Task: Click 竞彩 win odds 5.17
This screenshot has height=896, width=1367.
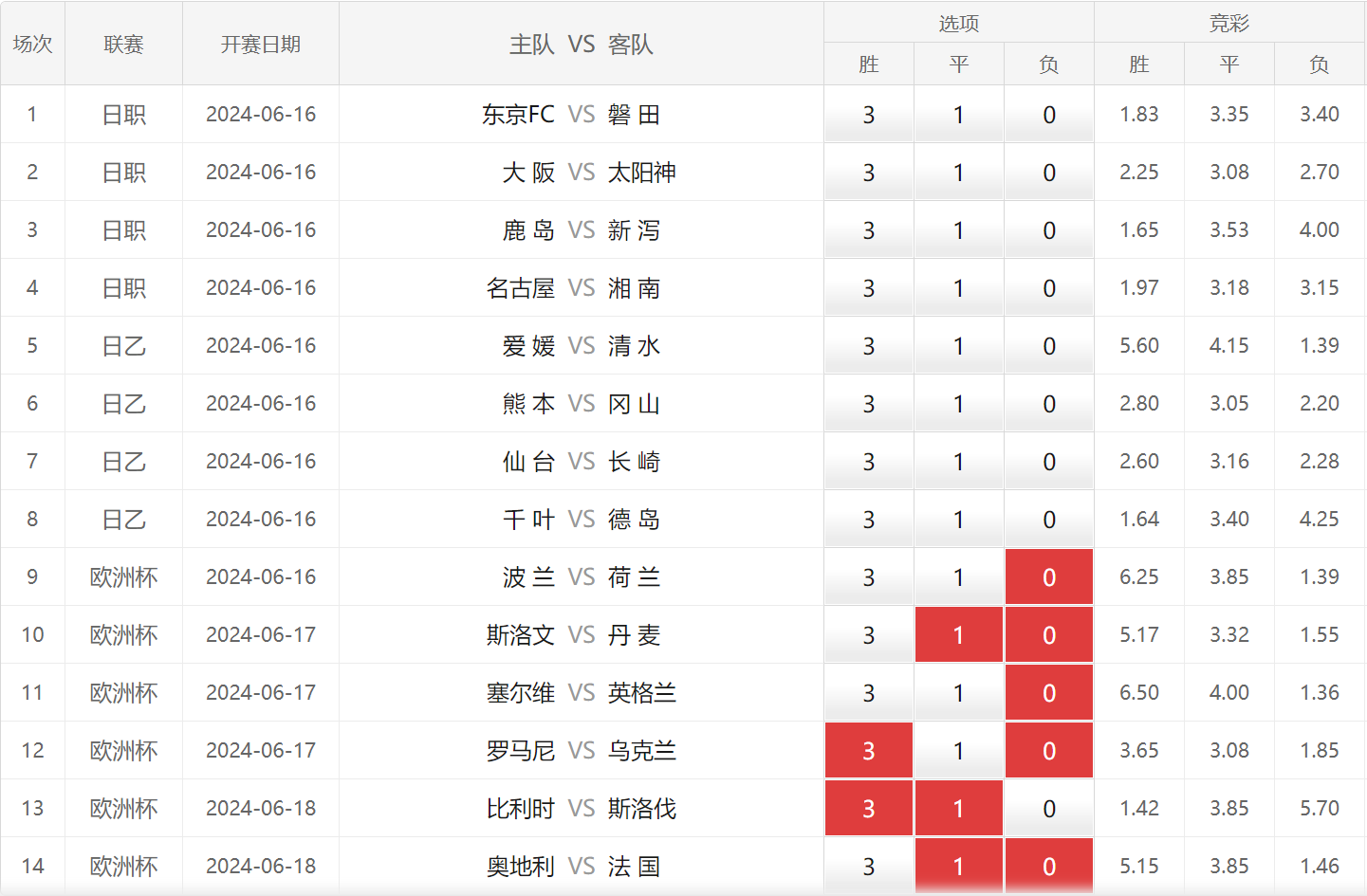Action: pyautogui.click(x=1139, y=635)
